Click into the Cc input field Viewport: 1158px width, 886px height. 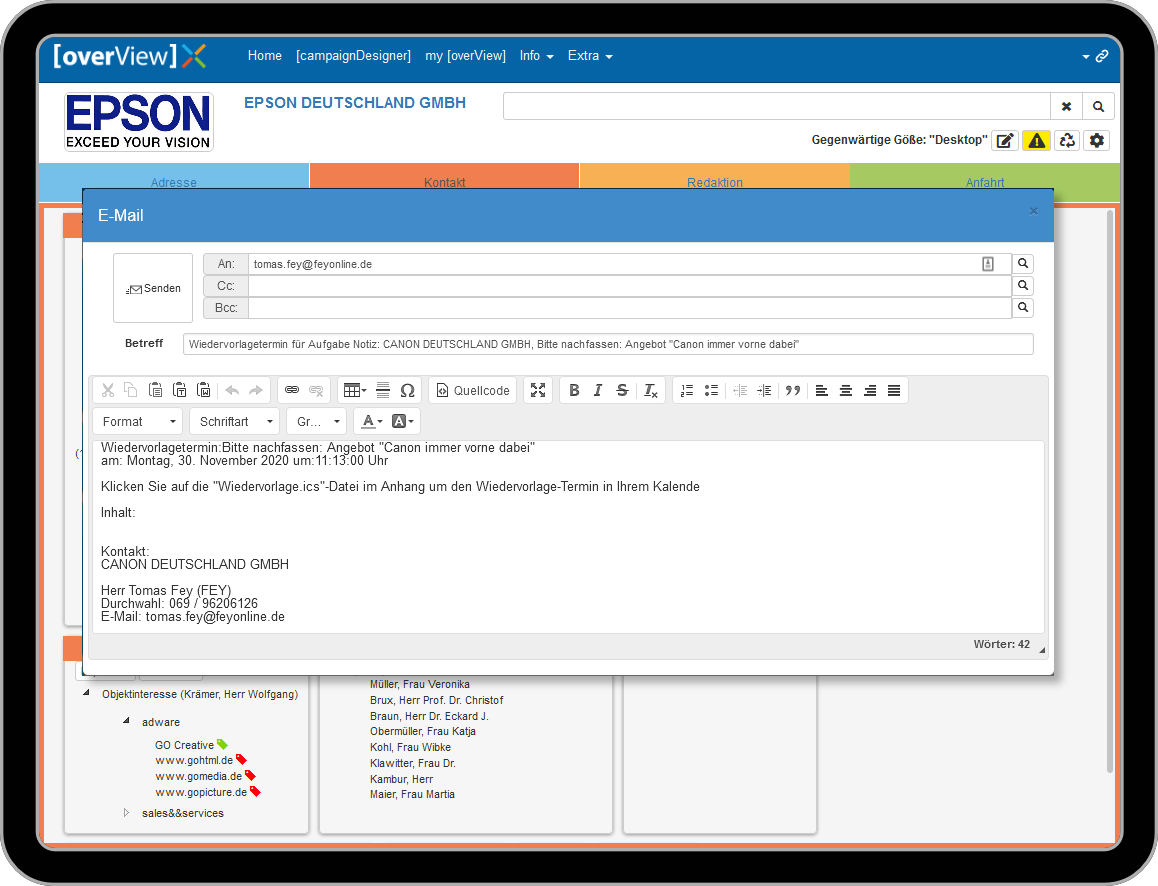(x=629, y=286)
